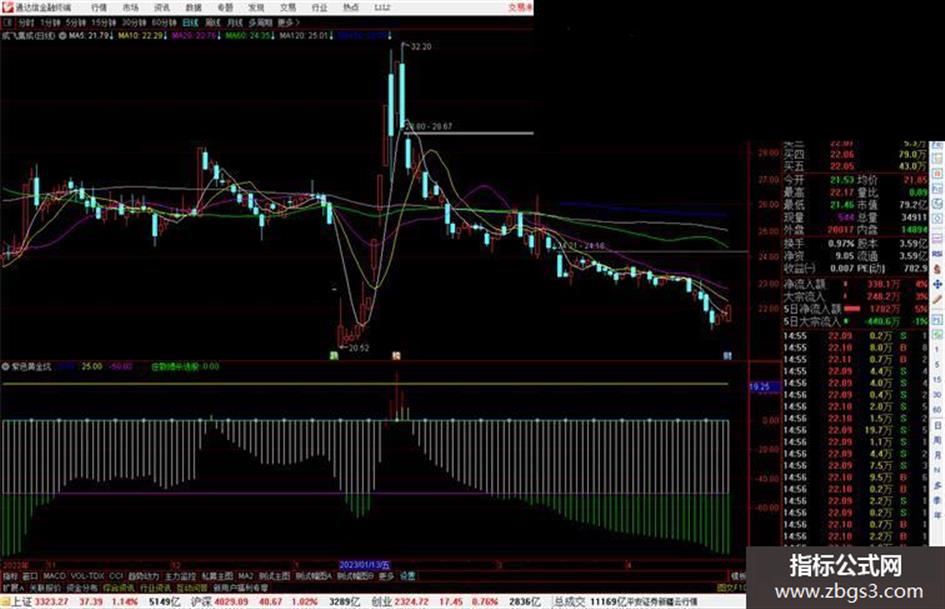Click the 季 button in right toolbar
945x609 pixels.
point(937,500)
